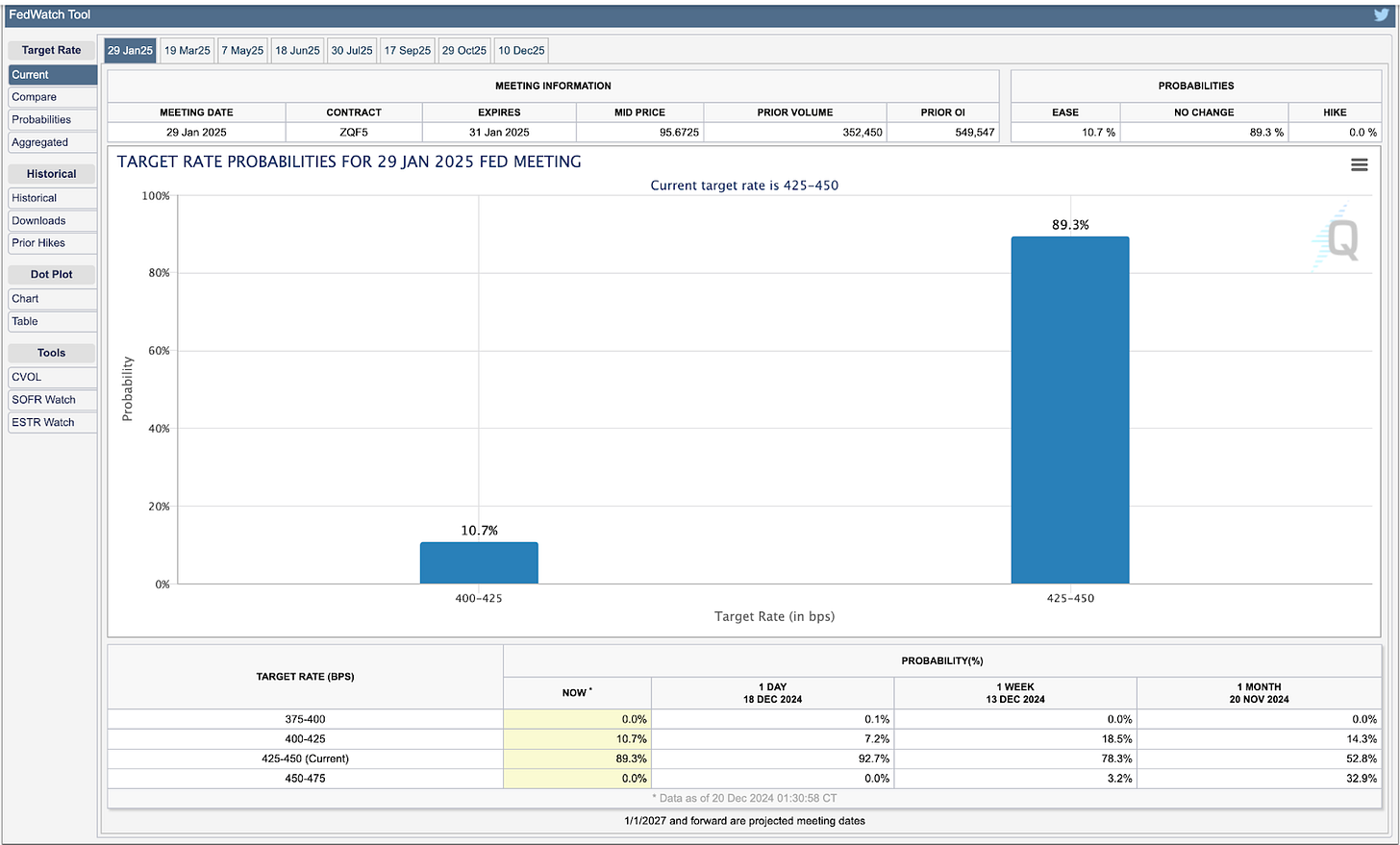The width and height of the screenshot is (1400, 845).
Task: Click the 10.7% bar for 400-425
Action: click(479, 563)
